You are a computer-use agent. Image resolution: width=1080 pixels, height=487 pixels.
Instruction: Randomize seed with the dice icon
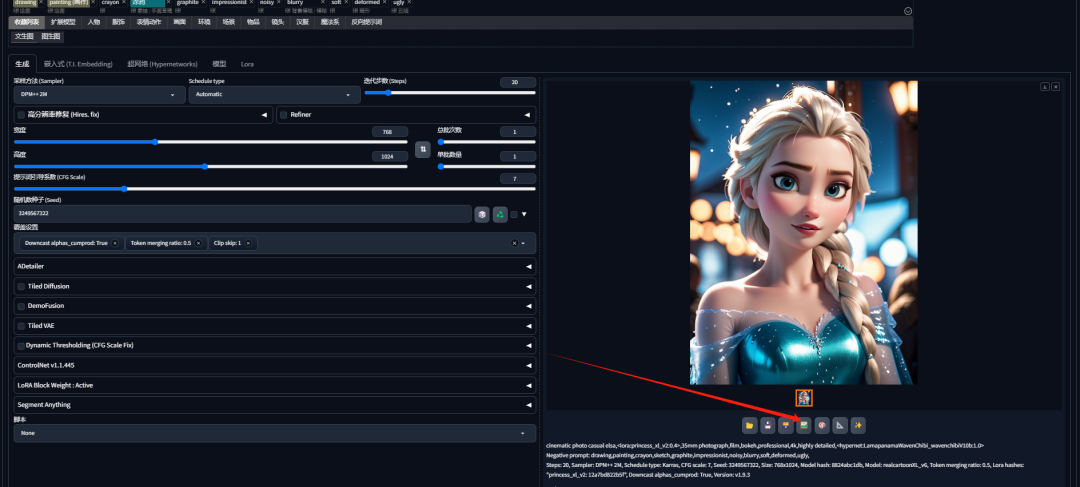482,214
